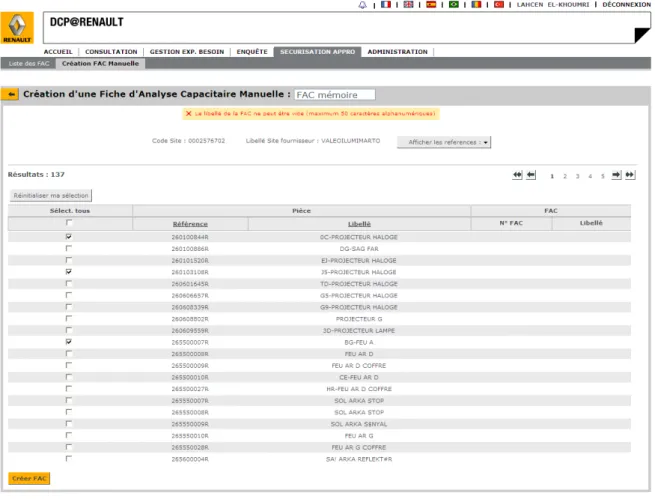Image resolution: width=655 pixels, height=499 pixels.
Task: Uncheck reference 260103108R
Action: pos(69,272)
